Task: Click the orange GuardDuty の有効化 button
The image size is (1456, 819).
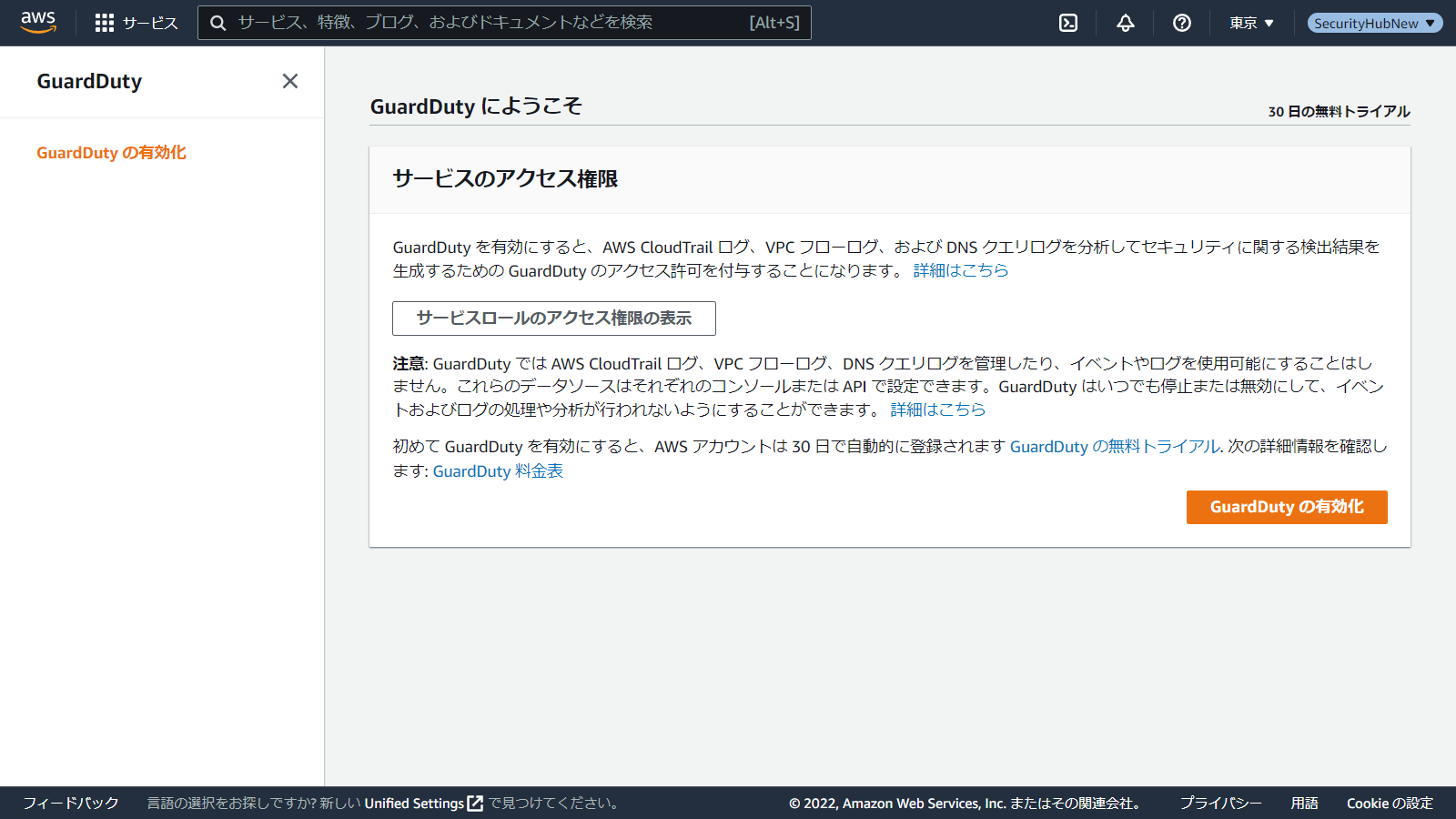Action: pyautogui.click(x=1286, y=507)
